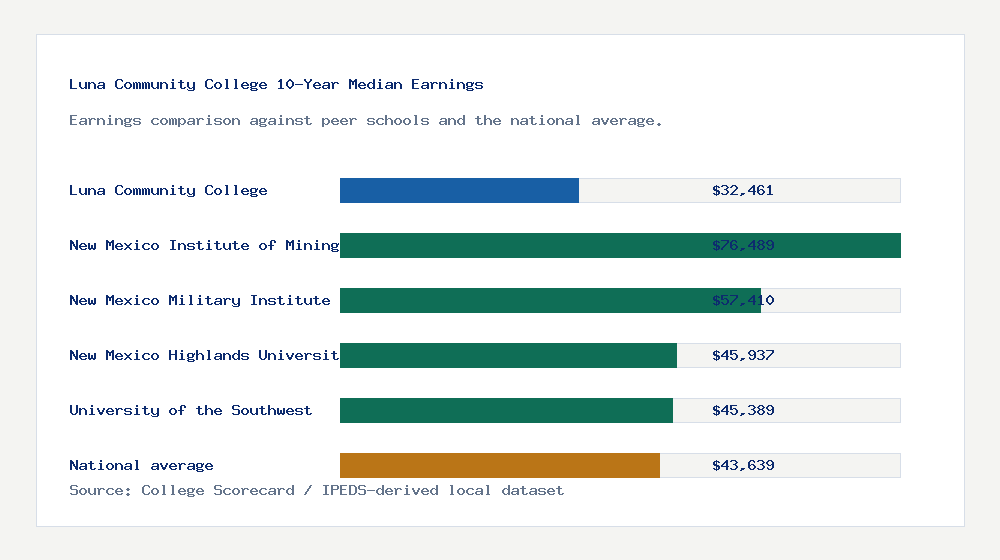
Task: Click the value '$43,639'
Action: (x=743, y=465)
